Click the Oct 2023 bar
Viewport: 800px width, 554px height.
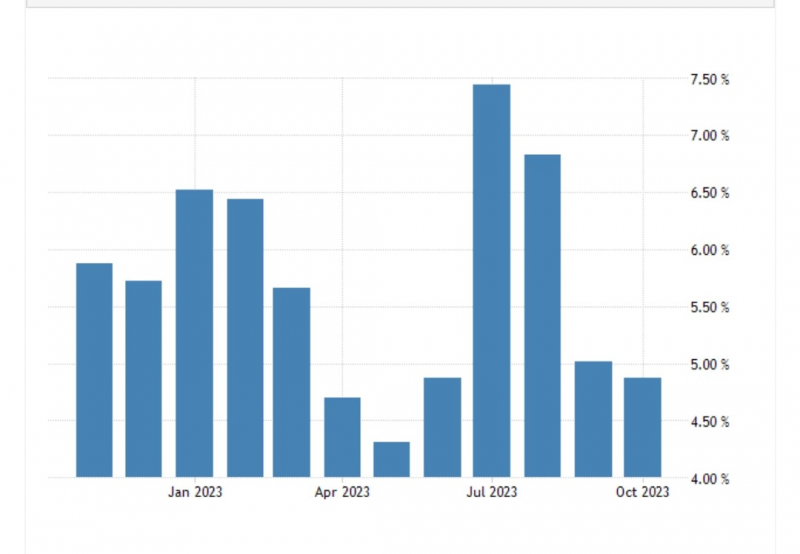(x=642, y=427)
